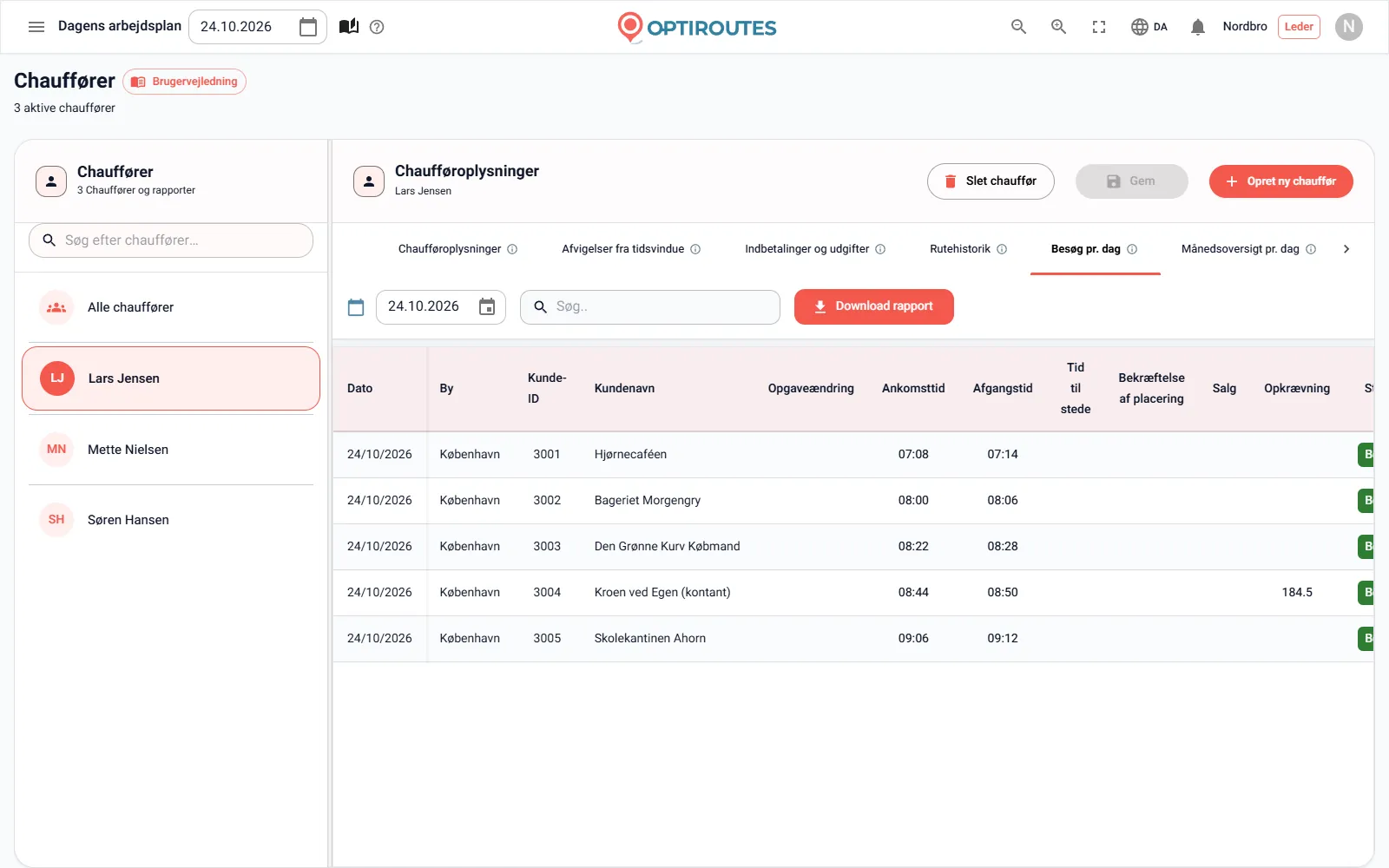Select driver Lars Jensen
Screen dimensions: 1389x868
coord(171,378)
